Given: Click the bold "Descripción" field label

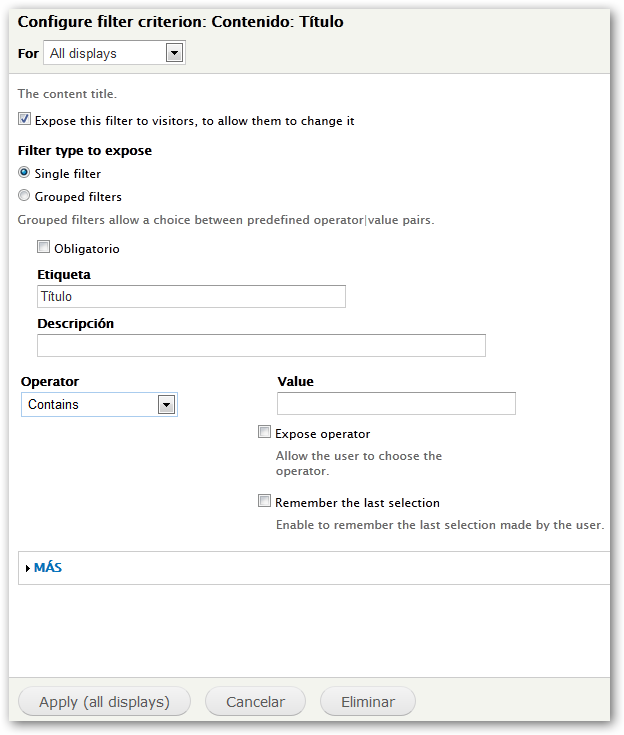Looking at the screenshot, I should coord(76,323).
